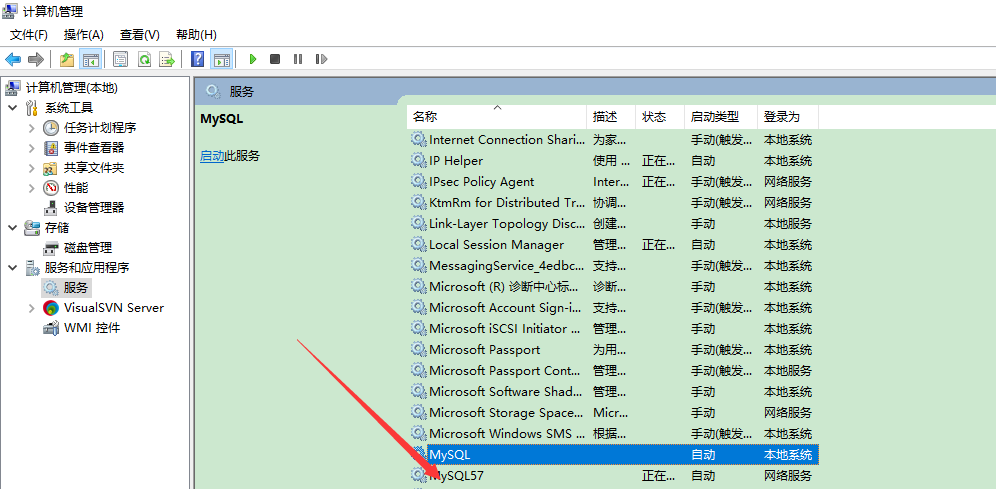
Task: Open the 文件(F) menu
Action: (x=29, y=34)
